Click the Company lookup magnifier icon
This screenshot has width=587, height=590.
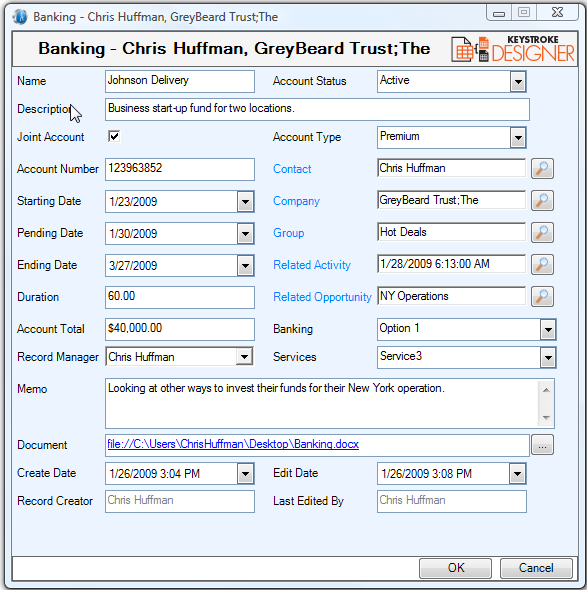[x=542, y=201]
